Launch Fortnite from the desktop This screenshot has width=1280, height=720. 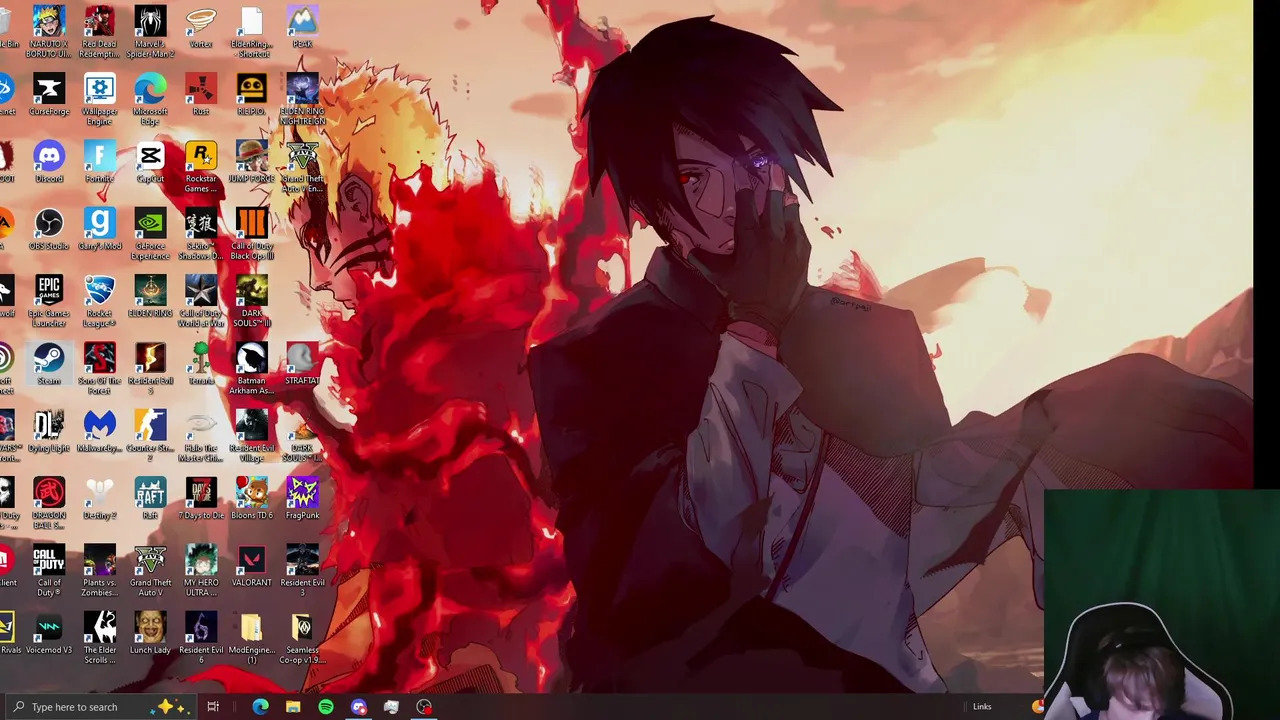tap(99, 161)
